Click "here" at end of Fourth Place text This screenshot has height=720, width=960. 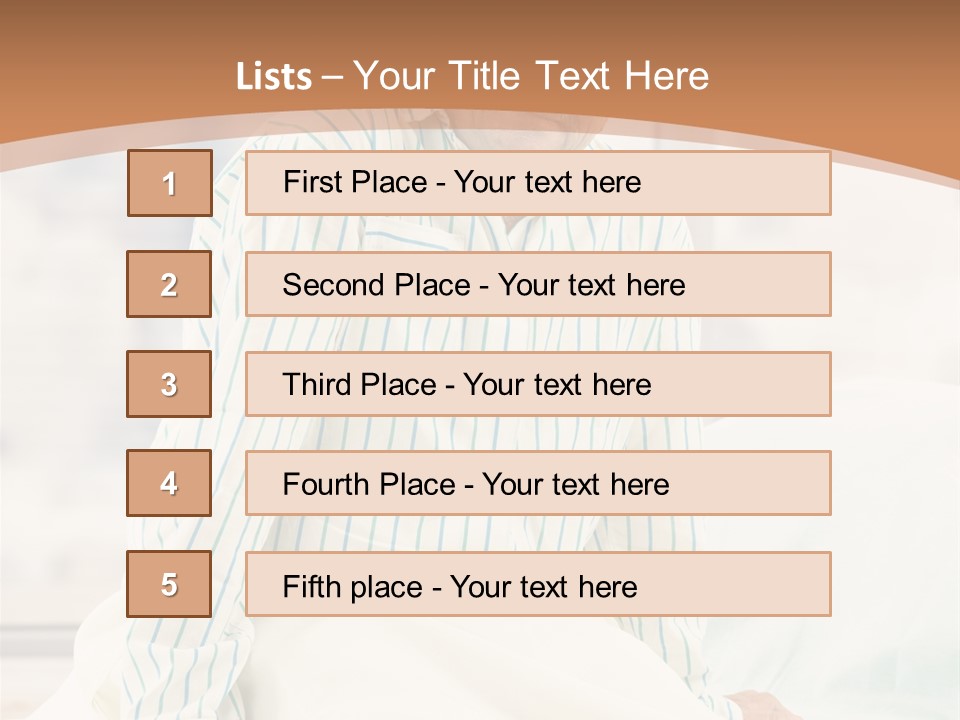639,485
